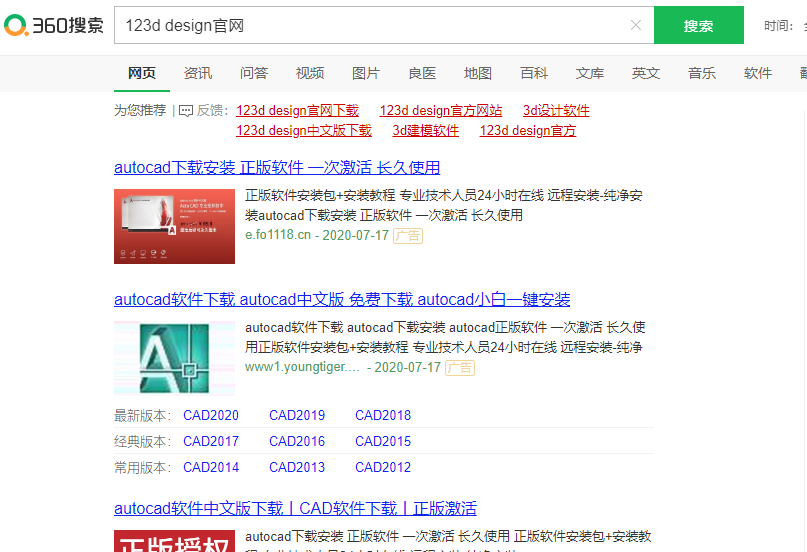The width and height of the screenshot is (807, 552).
Task: Click the e.fo1118.cn source URL
Action: tap(278, 235)
